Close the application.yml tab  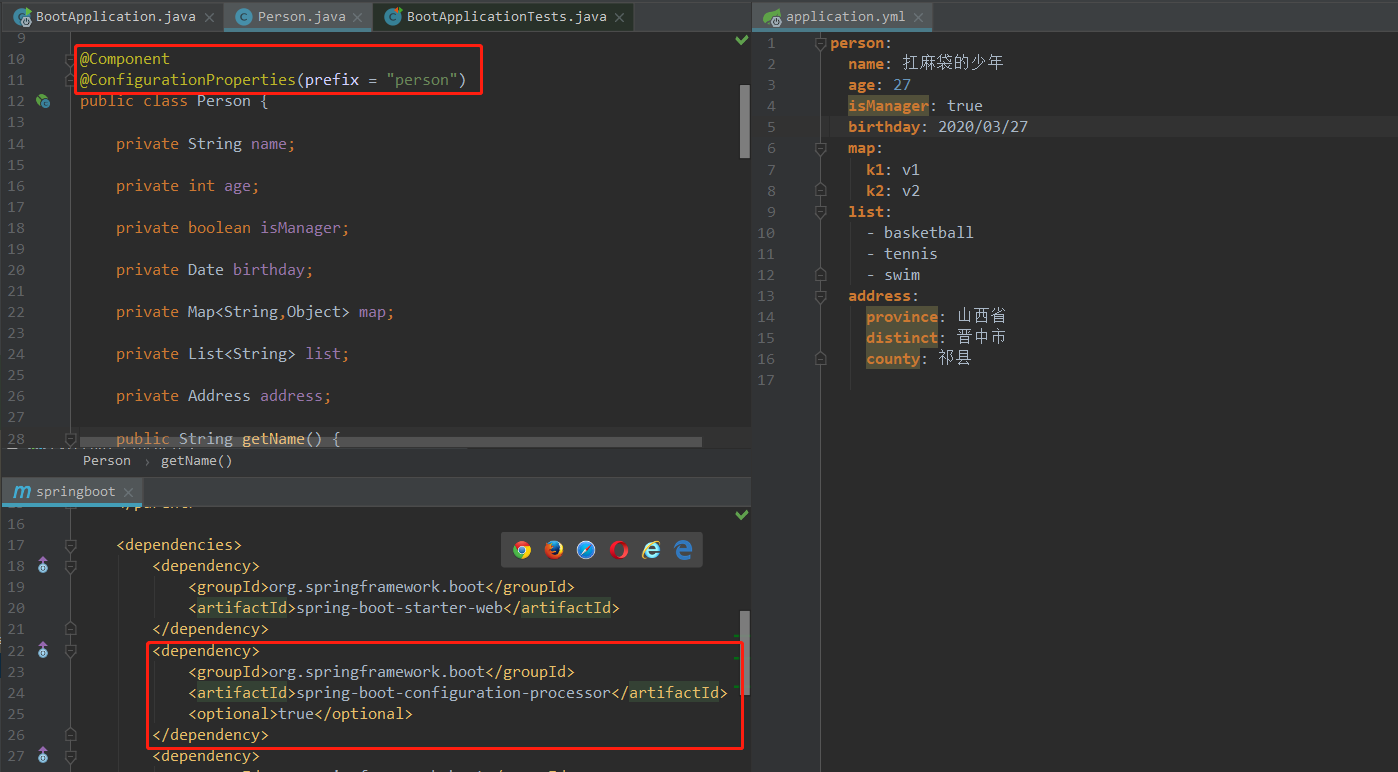coord(919,17)
